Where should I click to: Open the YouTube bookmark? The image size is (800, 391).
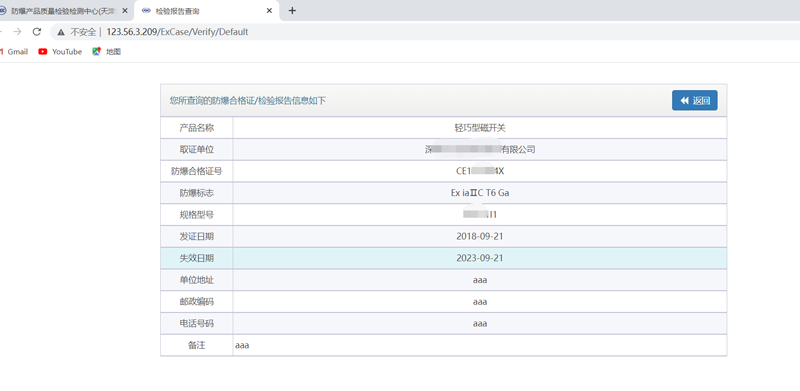tap(60, 52)
